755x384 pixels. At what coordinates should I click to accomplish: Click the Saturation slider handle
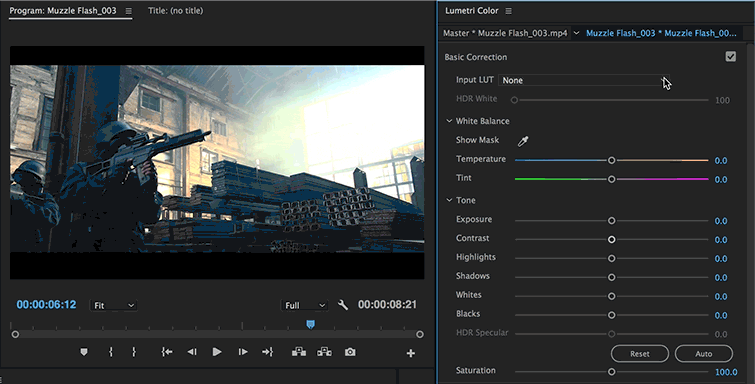point(612,371)
